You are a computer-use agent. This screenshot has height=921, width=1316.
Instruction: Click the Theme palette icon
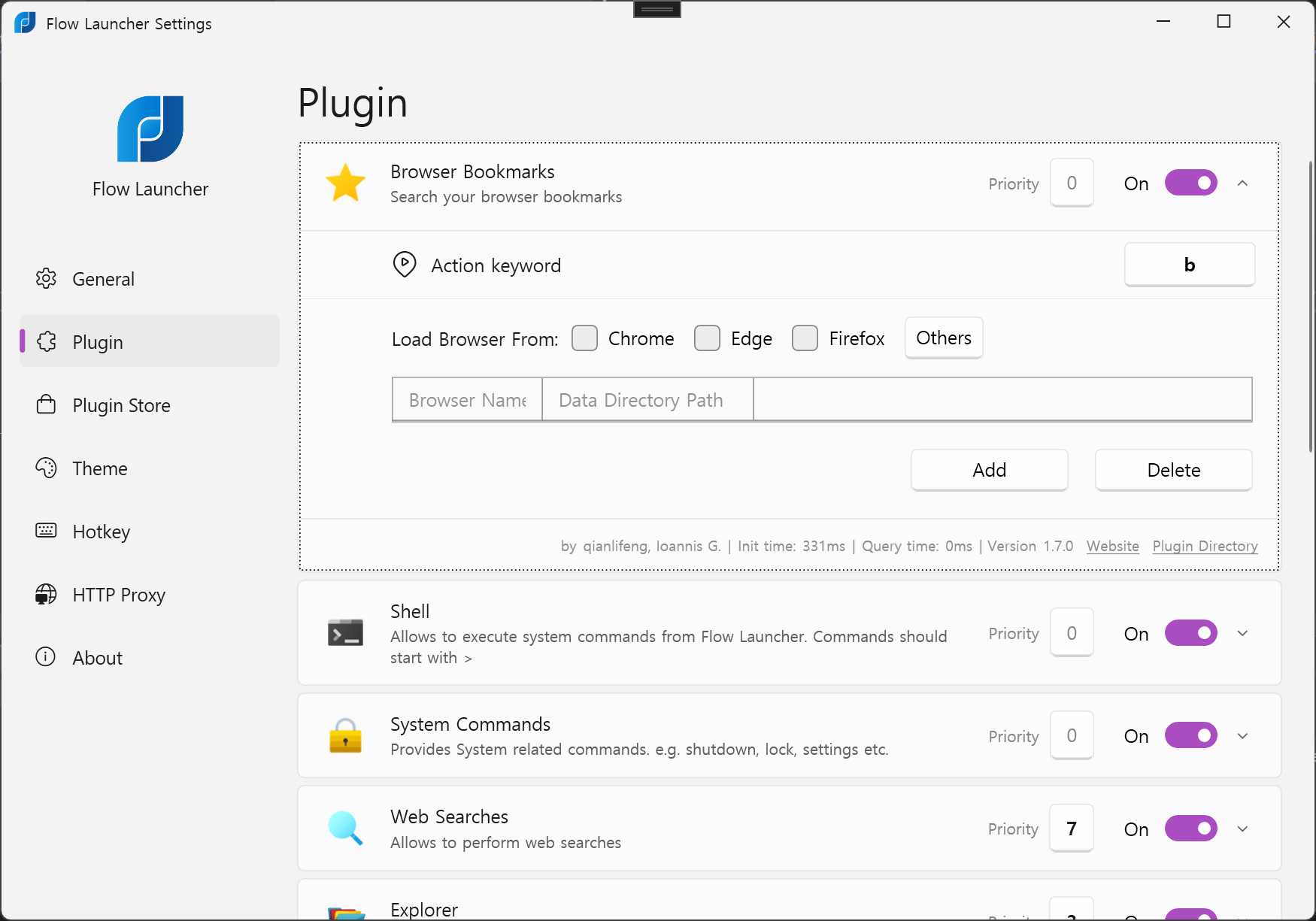tap(46, 468)
